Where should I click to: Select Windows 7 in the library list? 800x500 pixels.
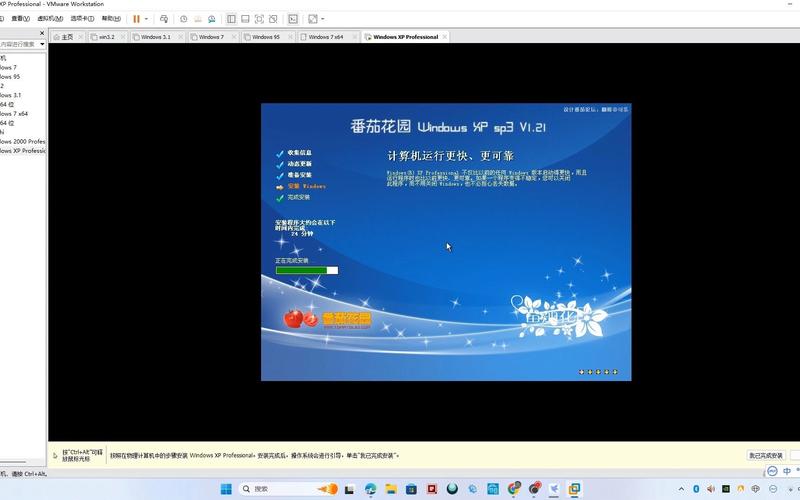(8, 67)
